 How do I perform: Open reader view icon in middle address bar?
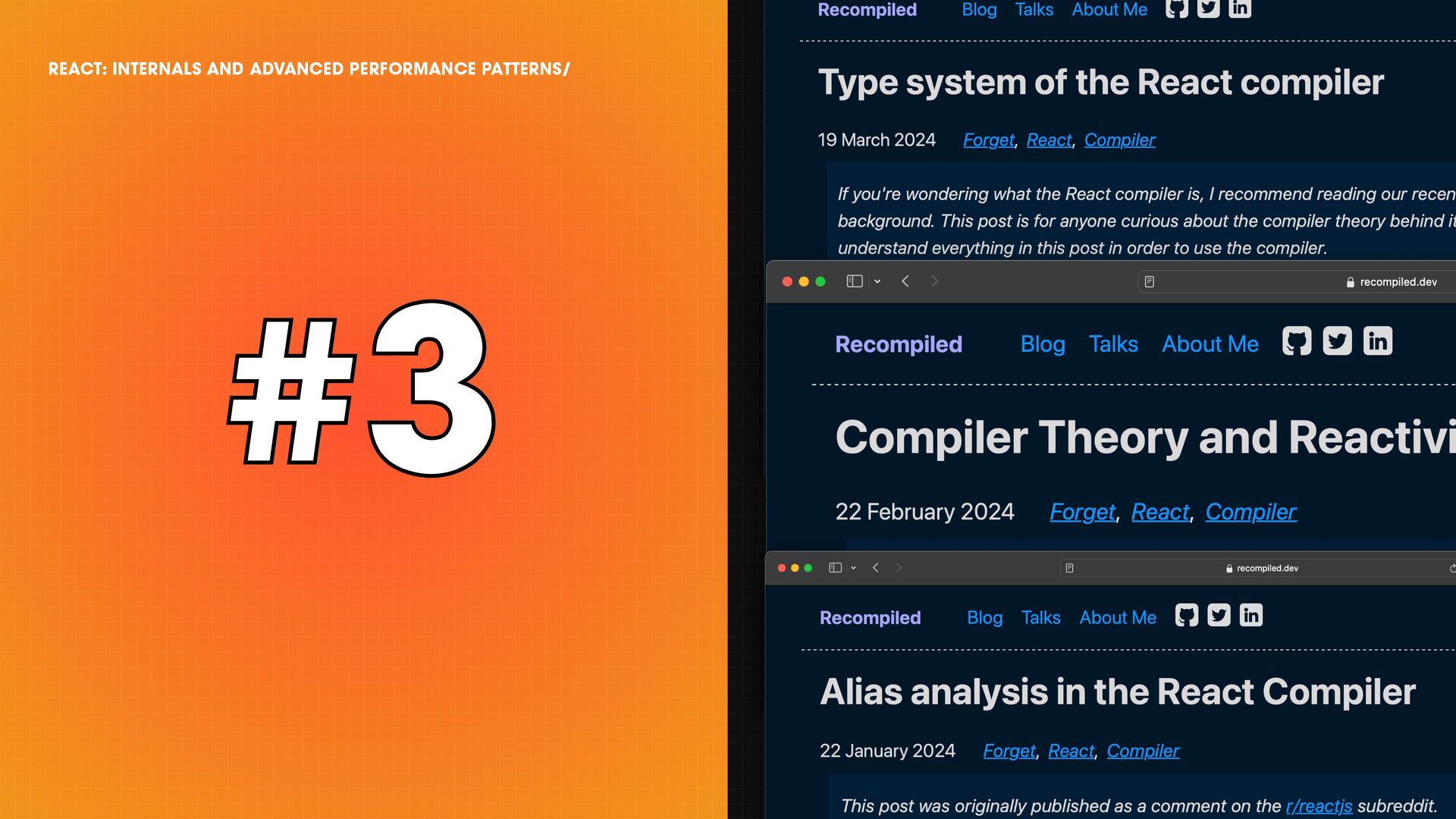coord(1150,282)
